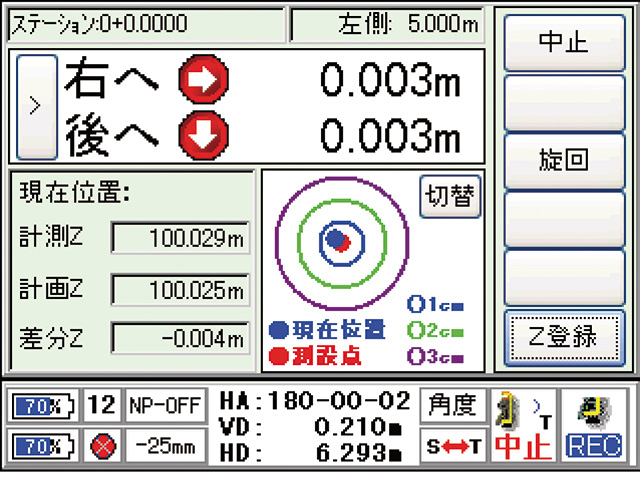
Task: Click the red down-arrow direction icon
Action: 203,135
